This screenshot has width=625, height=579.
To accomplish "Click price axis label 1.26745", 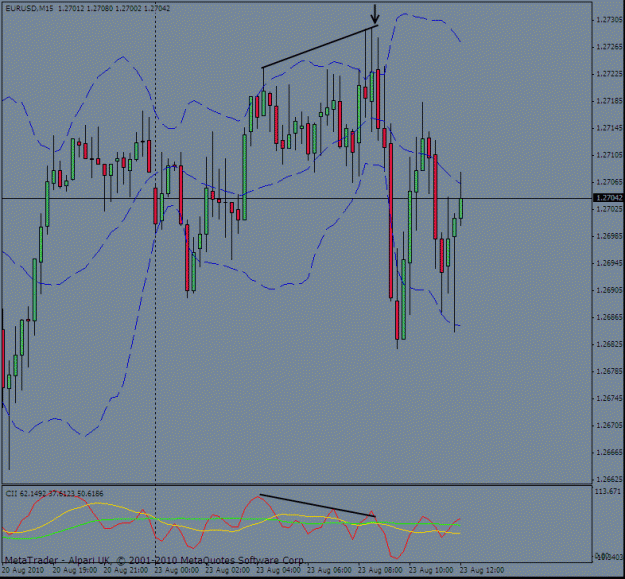I will [609, 398].
